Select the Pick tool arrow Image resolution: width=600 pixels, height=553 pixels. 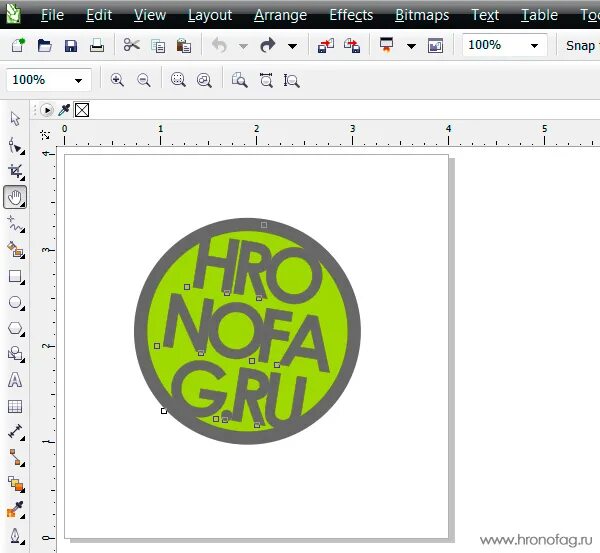(15, 119)
